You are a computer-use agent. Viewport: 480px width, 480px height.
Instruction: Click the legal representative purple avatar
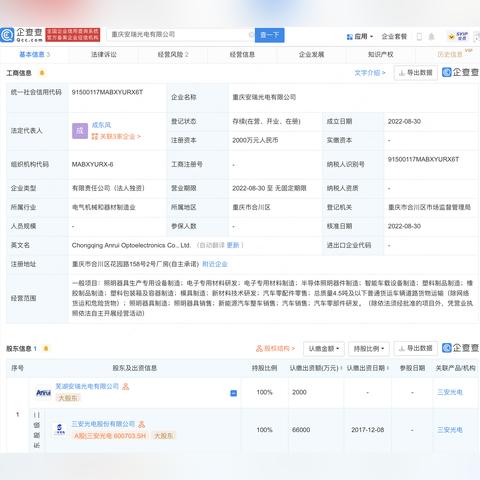80,131
